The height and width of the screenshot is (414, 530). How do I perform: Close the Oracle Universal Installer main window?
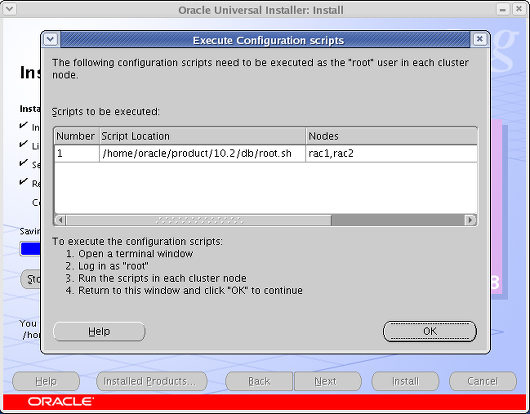(x=519, y=9)
